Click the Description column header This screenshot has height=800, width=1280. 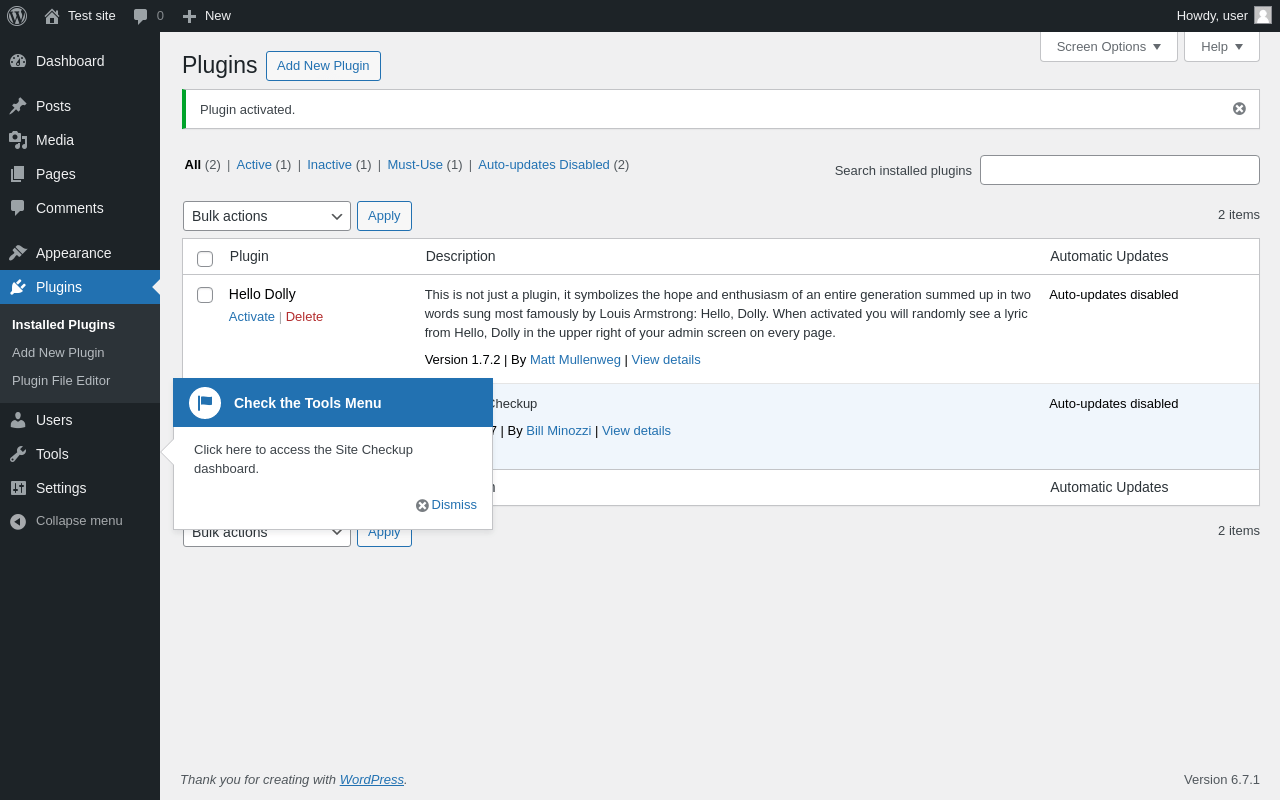[461, 256]
